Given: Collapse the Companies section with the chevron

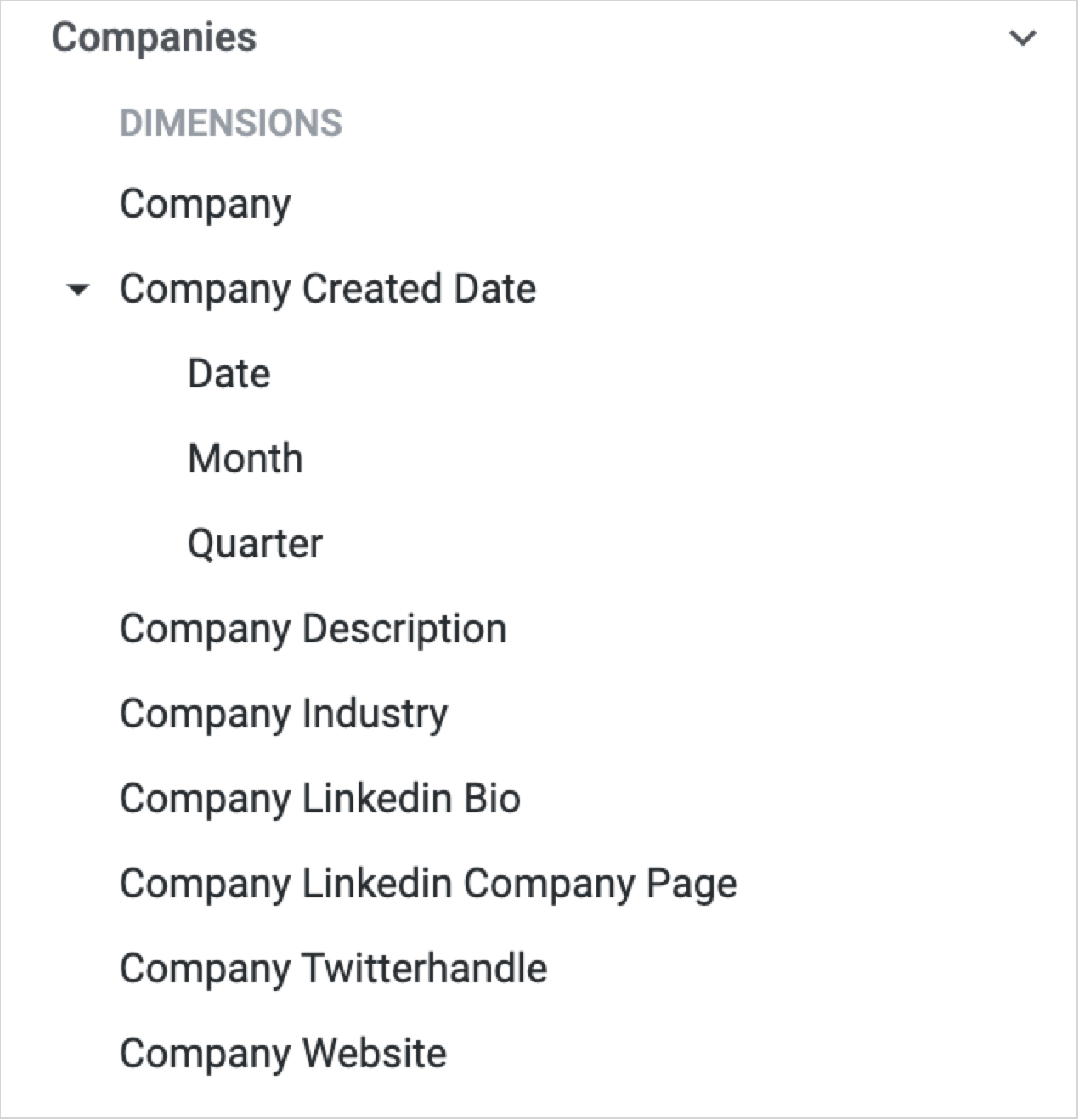Looking at the screenshot, I should pos(1022,38).
